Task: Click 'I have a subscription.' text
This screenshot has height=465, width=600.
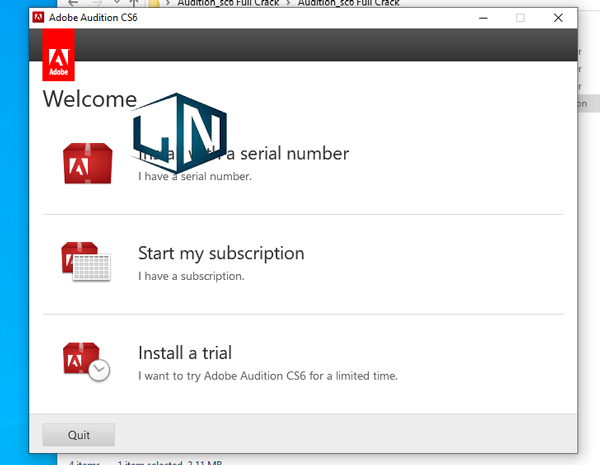Action: pos(191,276)
